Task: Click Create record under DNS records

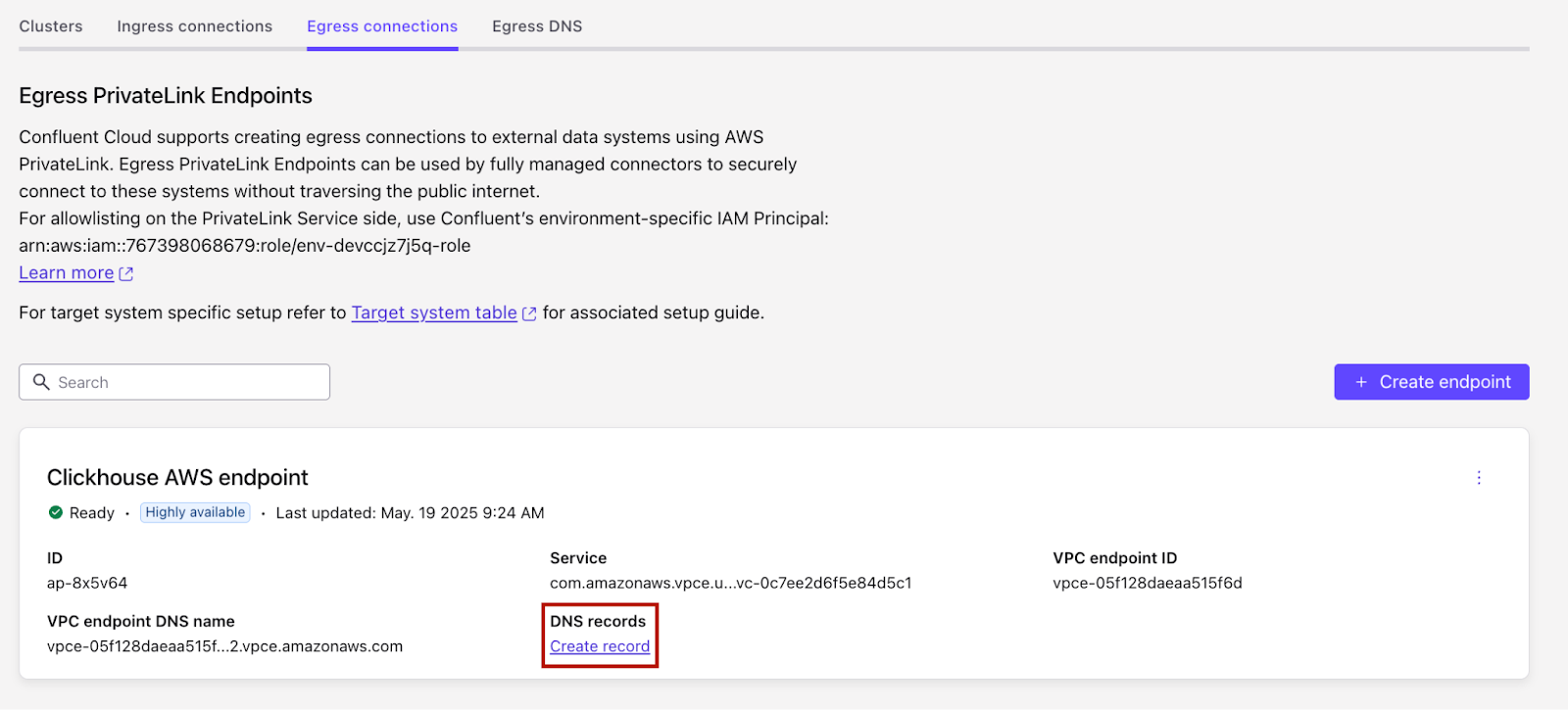Action: [x=600, y=646]
